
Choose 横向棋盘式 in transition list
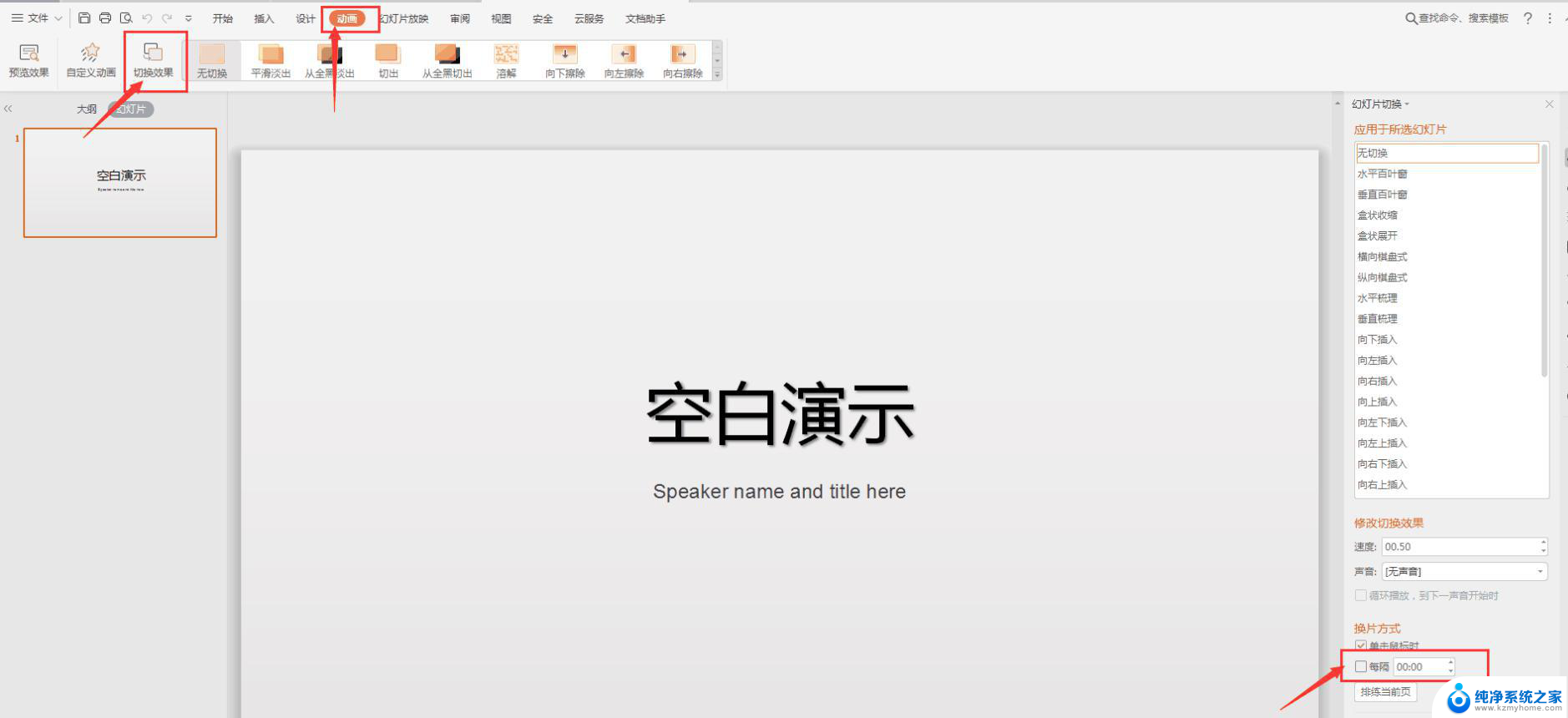1447,257
